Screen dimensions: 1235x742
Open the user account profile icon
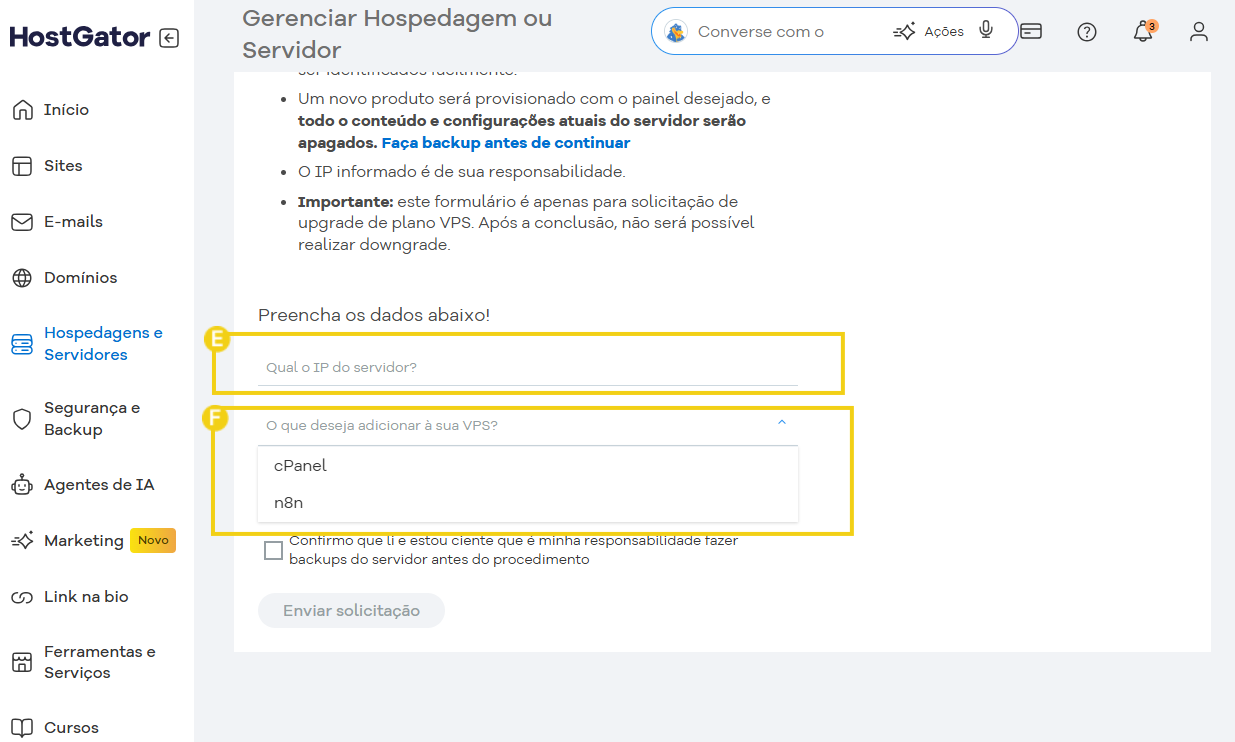tap(1198, 32)
